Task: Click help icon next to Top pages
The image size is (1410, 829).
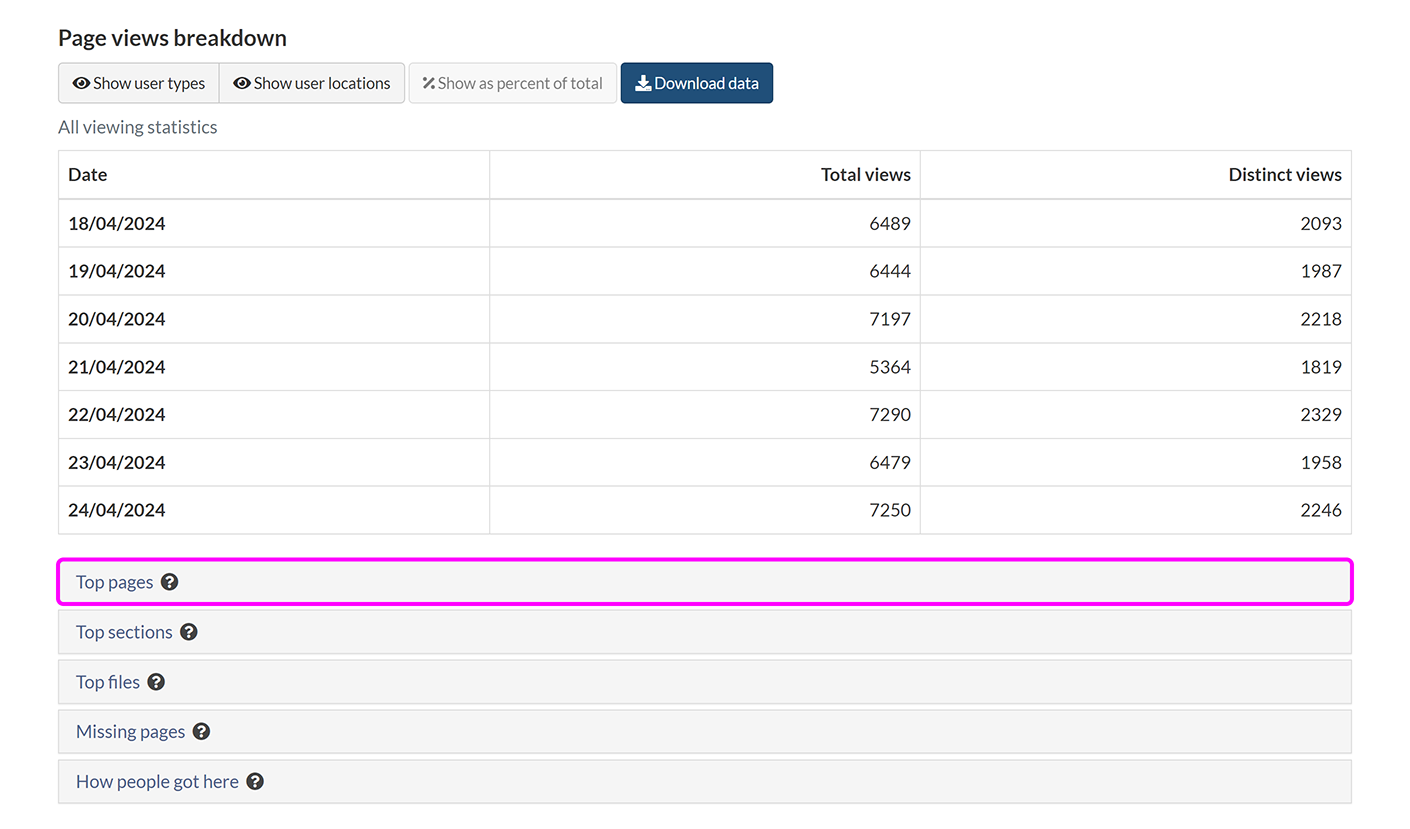Action: tap(170, 582)
